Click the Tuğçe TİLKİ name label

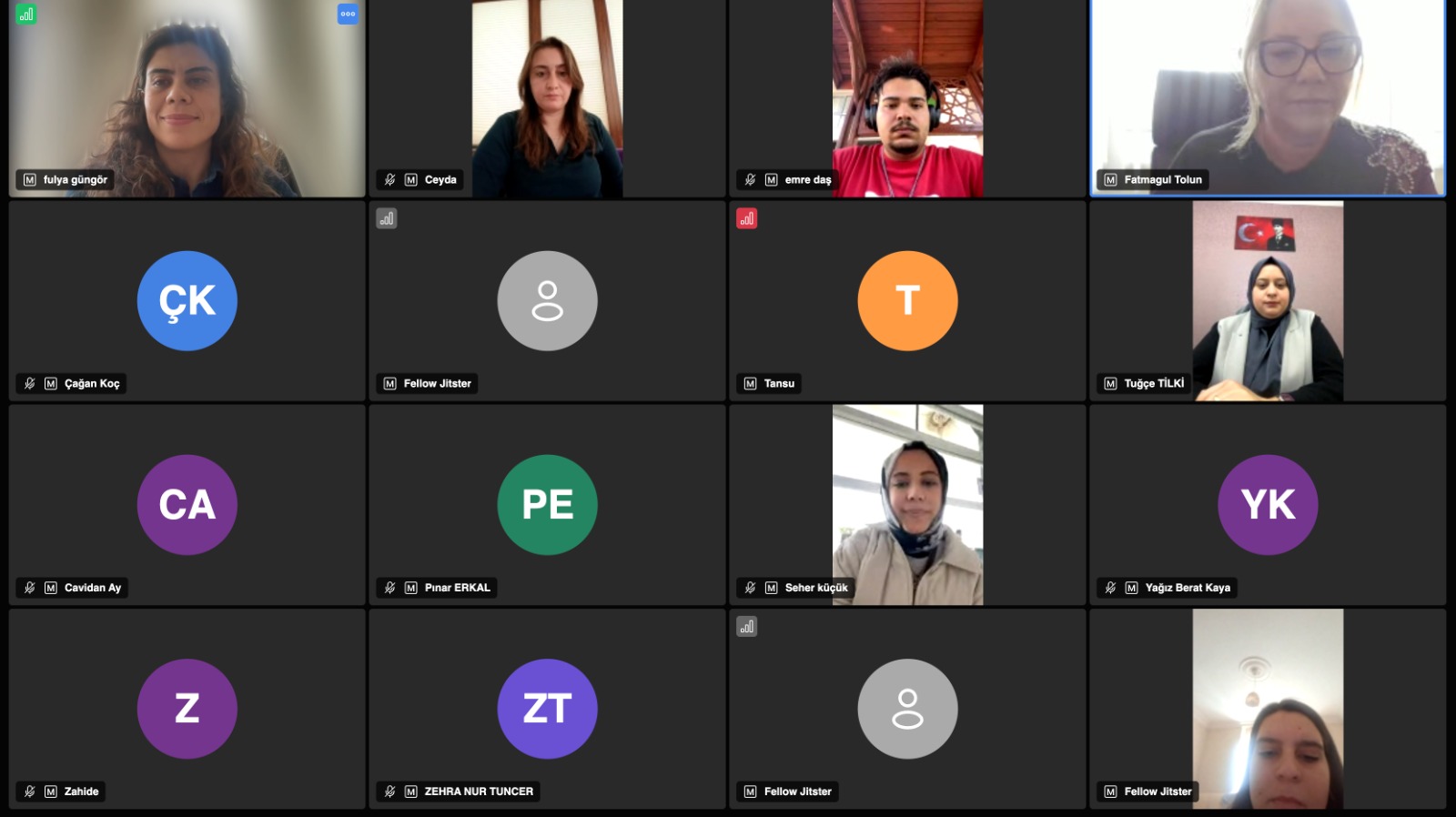click(1154, 384)
